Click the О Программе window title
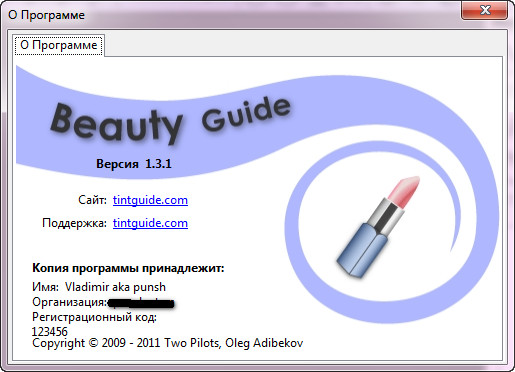515x372 pixels. (46, 15)
